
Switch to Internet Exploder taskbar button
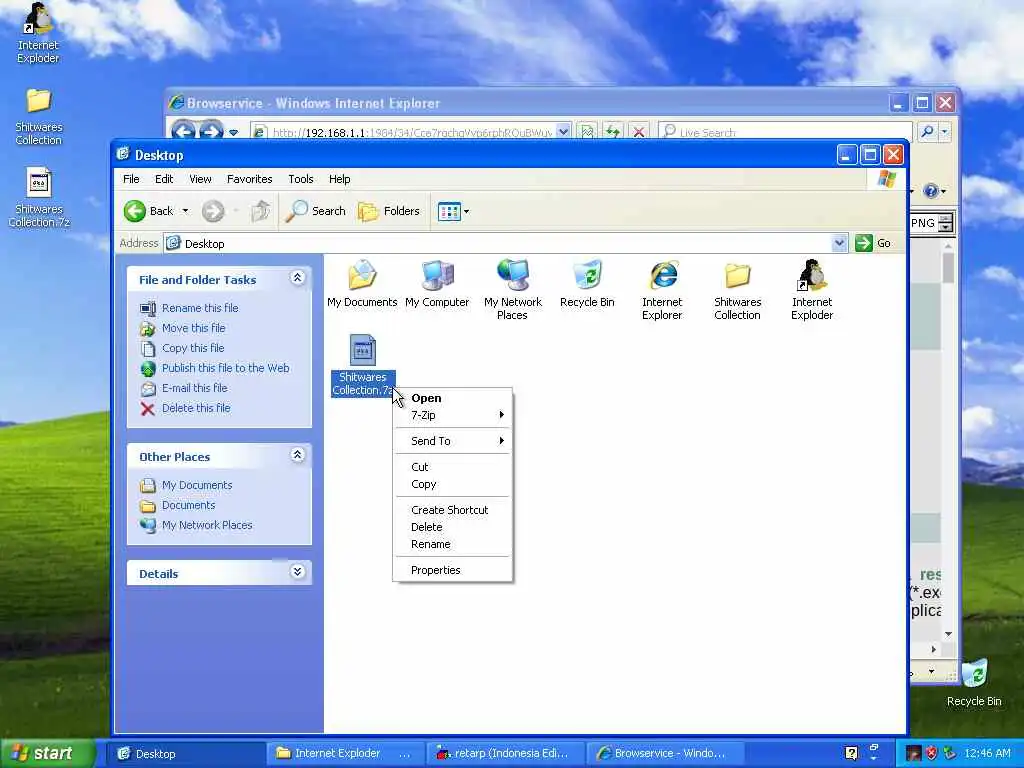tap(346, 754)
